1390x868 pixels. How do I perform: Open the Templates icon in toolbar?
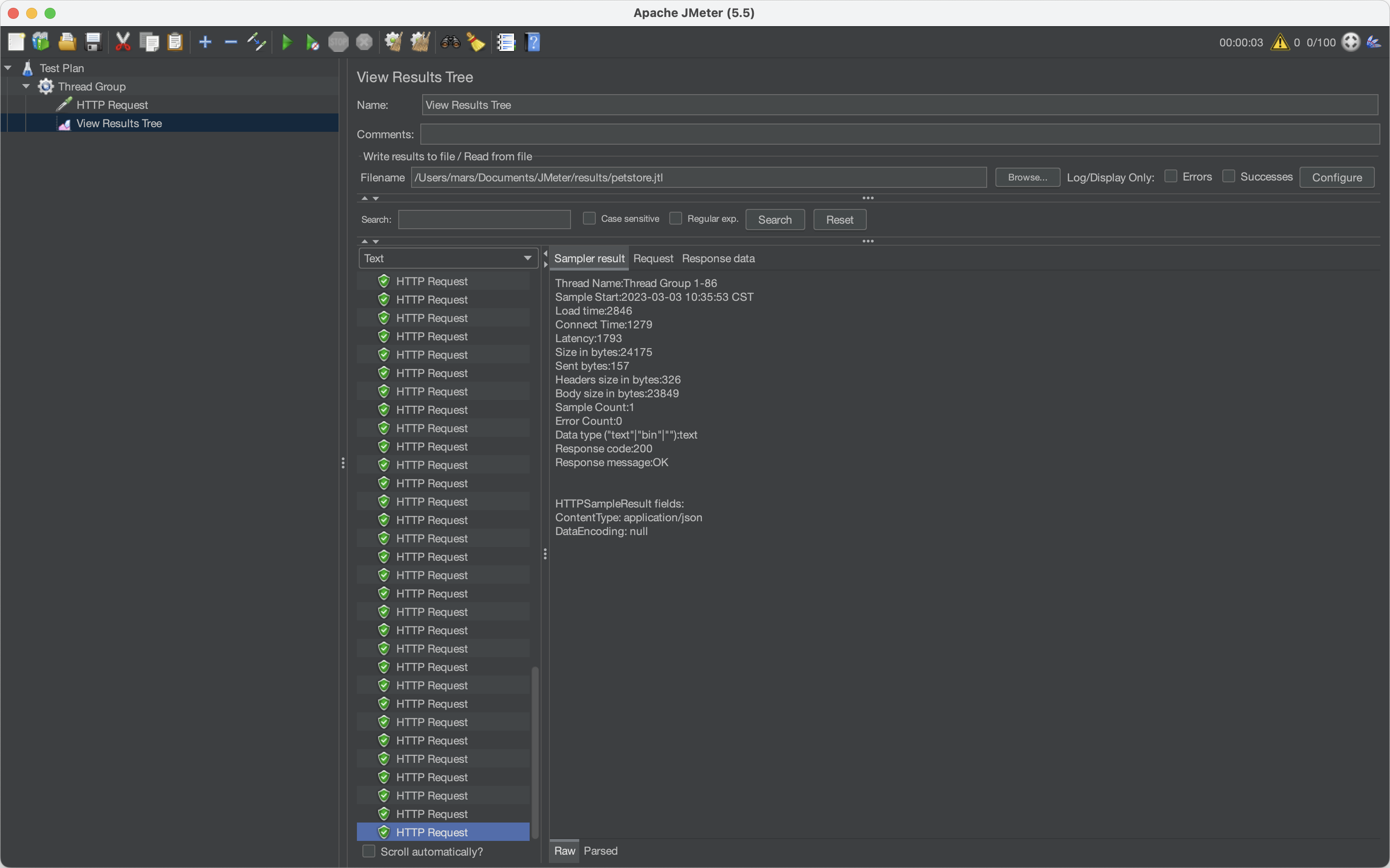coord(41,42)
